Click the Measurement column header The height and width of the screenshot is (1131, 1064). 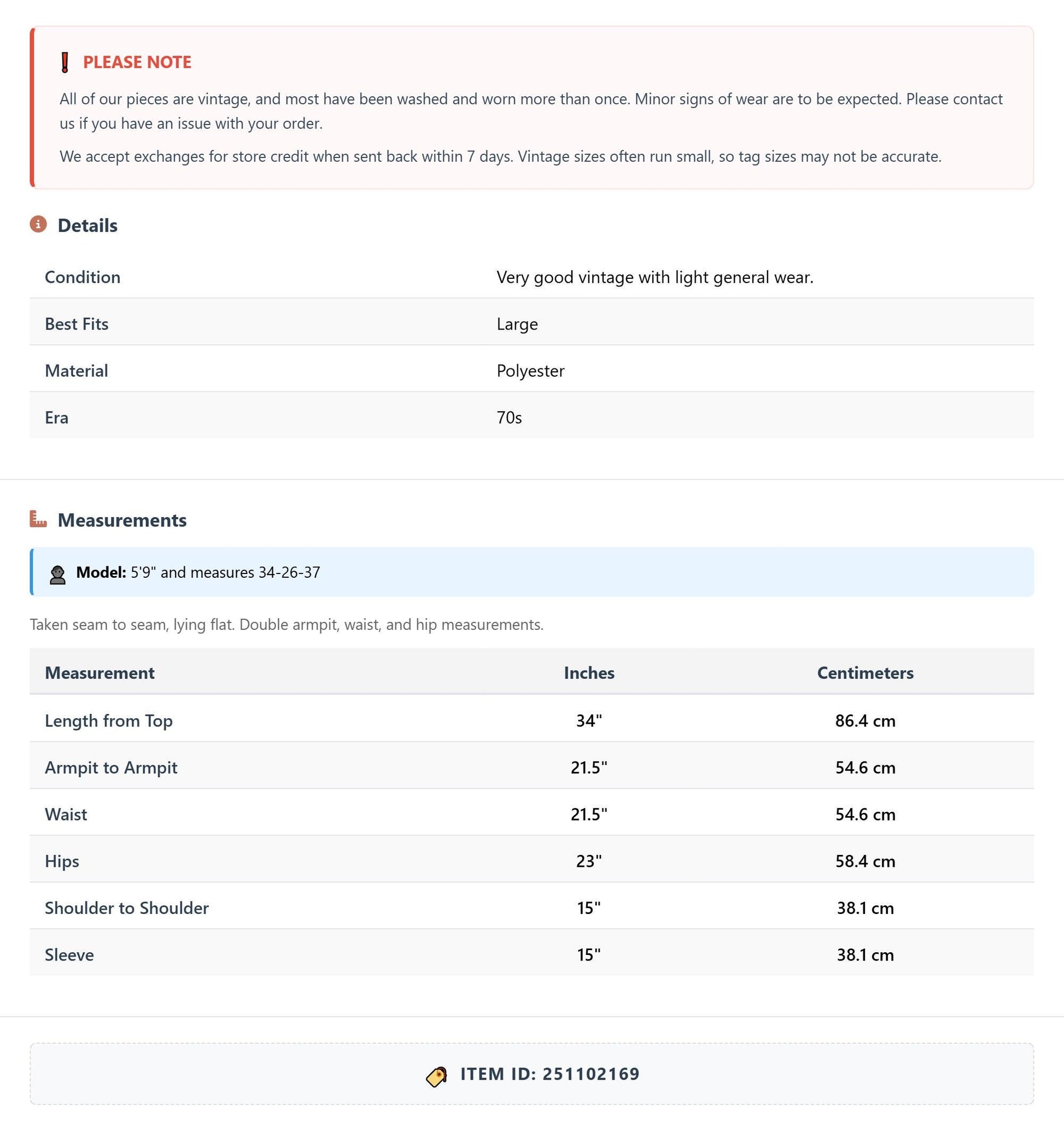tap(100, 672)
